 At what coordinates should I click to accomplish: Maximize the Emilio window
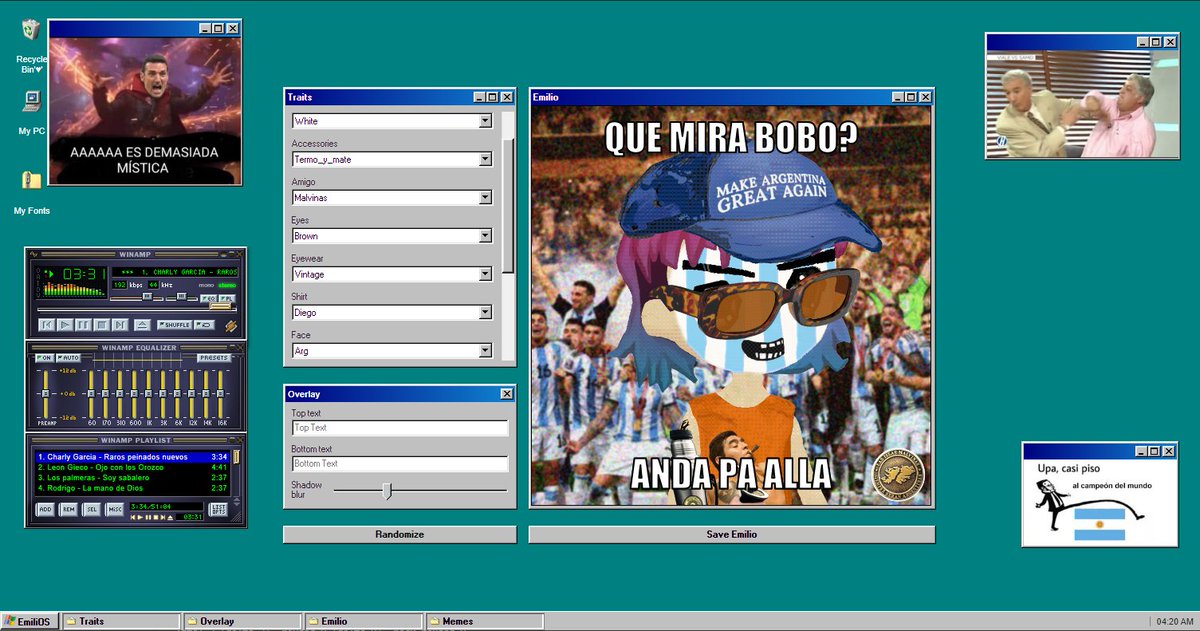[912, 97]
